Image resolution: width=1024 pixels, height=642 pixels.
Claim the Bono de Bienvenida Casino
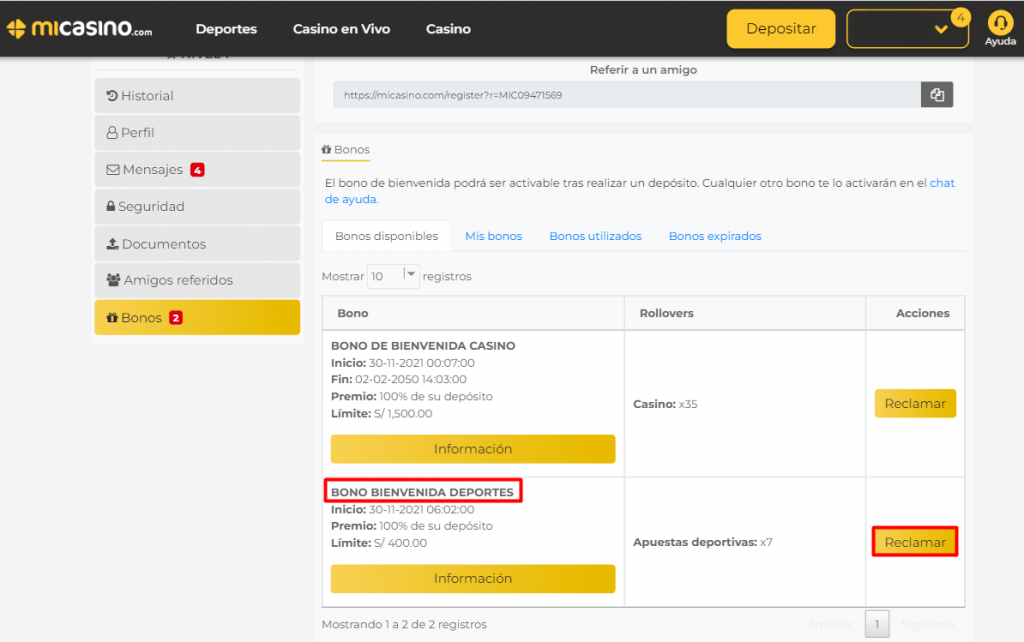click(915, 404)
